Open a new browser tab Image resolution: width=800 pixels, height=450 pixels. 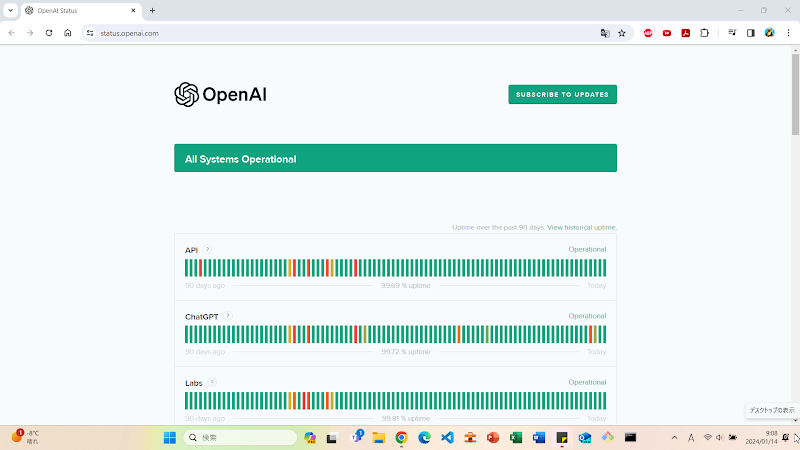point(152,10)
